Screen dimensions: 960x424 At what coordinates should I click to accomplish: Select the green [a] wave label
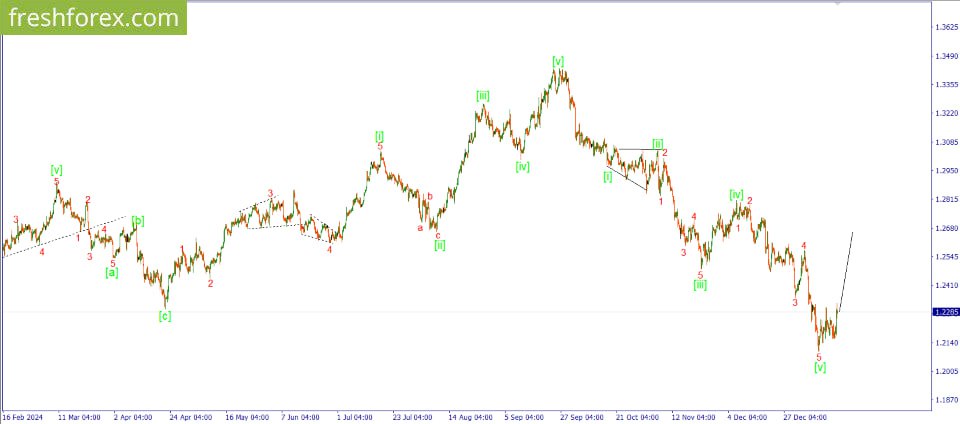[111, 273]
